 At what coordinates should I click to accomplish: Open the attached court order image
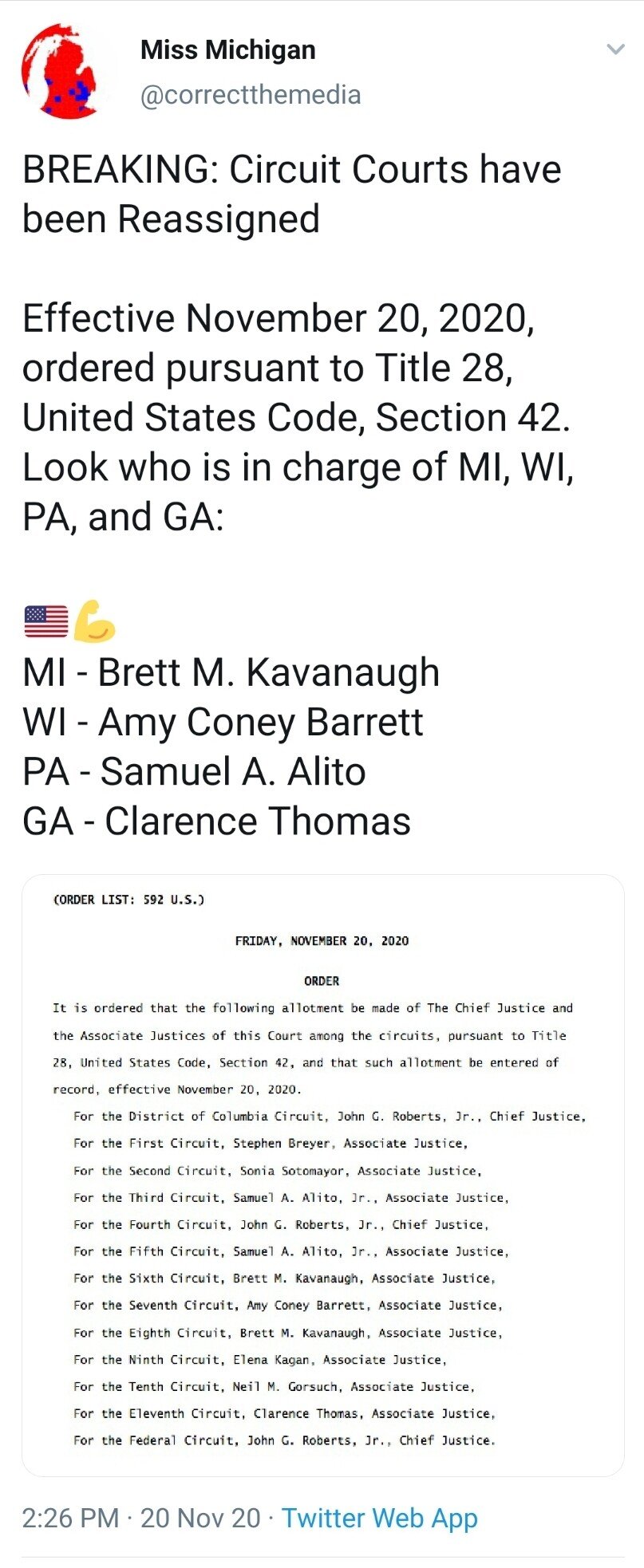pos(322,1175)
